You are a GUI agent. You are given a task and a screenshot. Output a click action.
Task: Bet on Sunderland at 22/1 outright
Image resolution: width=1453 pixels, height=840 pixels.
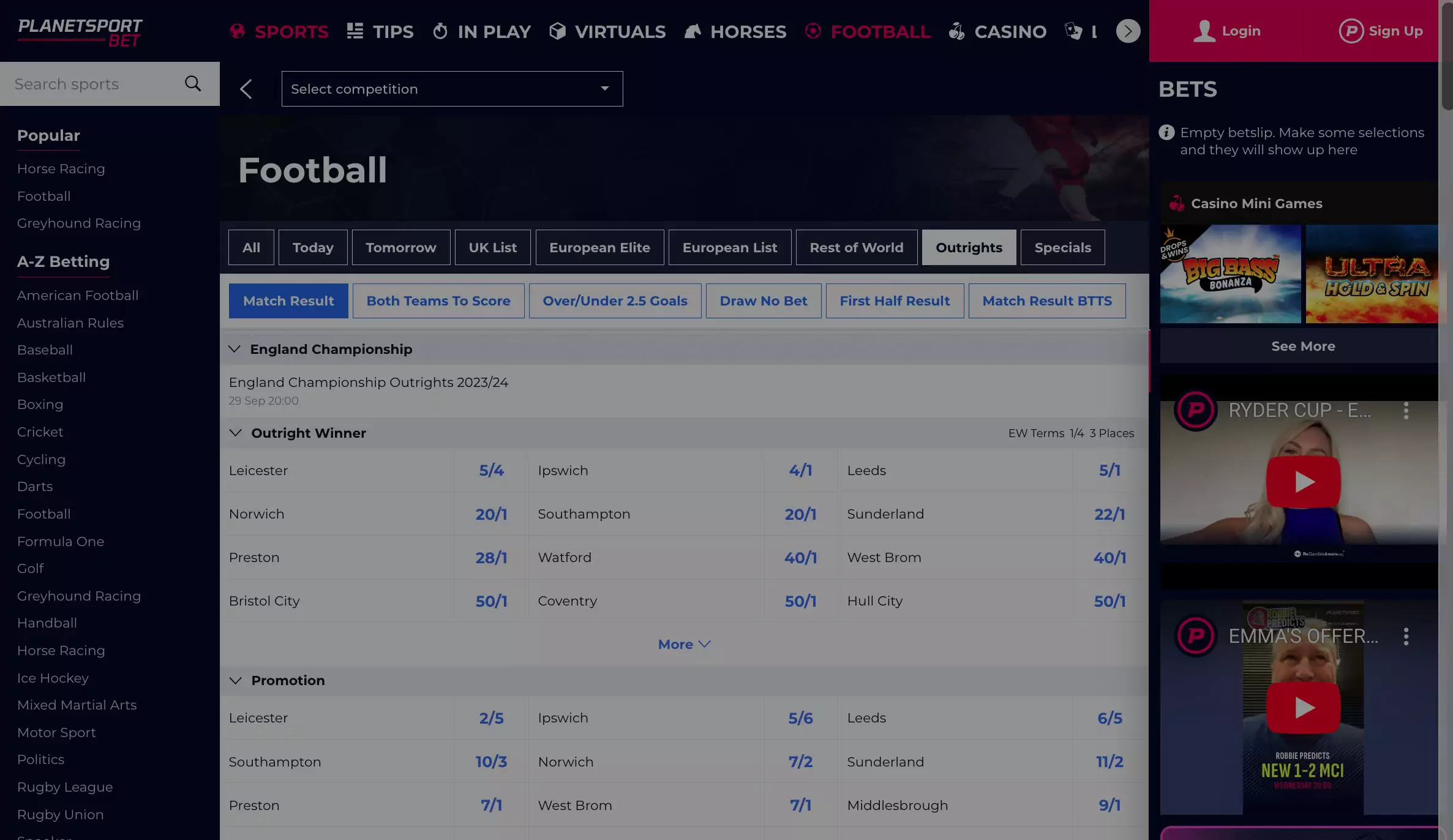1109,514
